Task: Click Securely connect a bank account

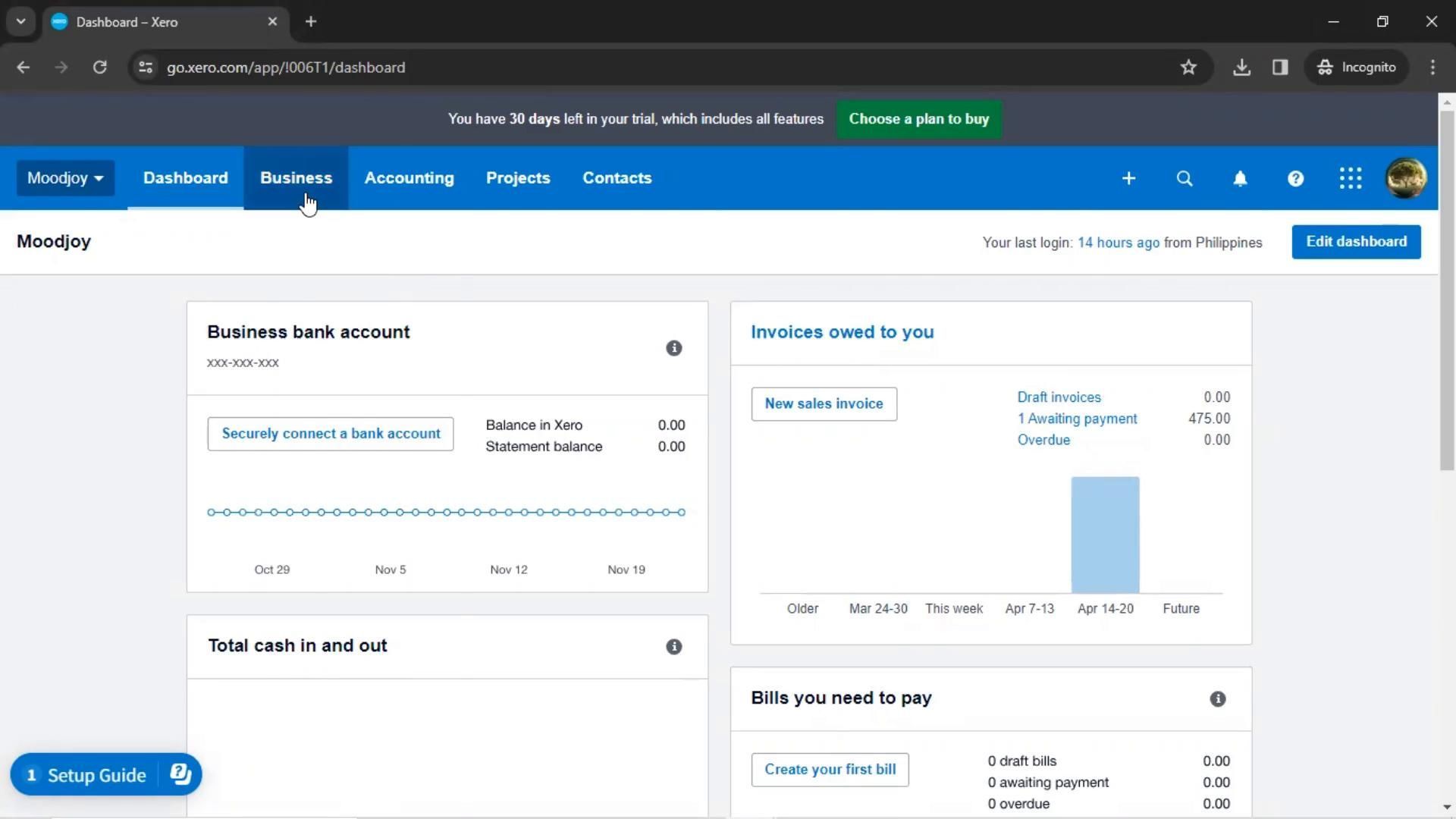Action: pos(331,434)
